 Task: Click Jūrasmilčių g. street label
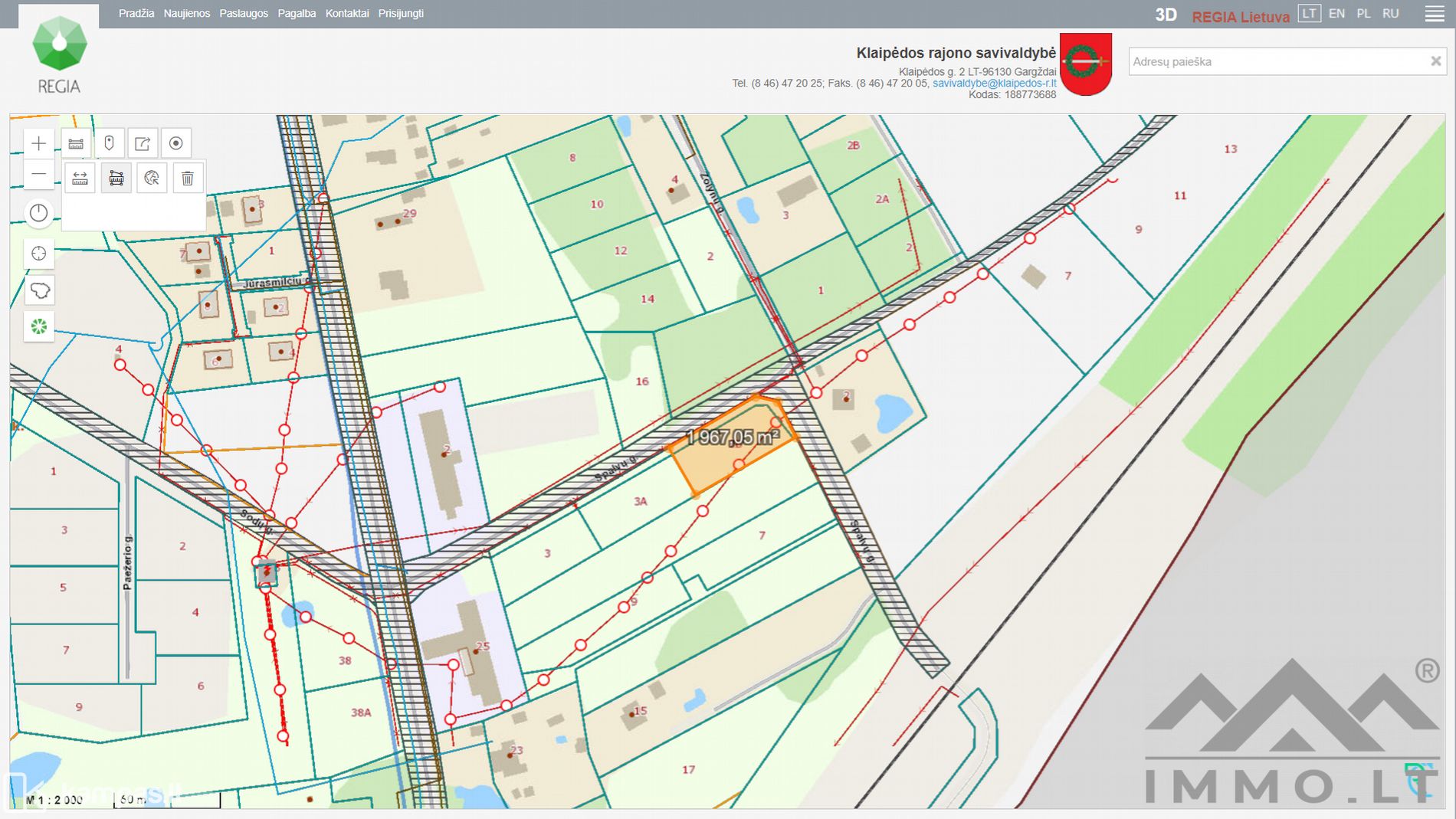277,283
